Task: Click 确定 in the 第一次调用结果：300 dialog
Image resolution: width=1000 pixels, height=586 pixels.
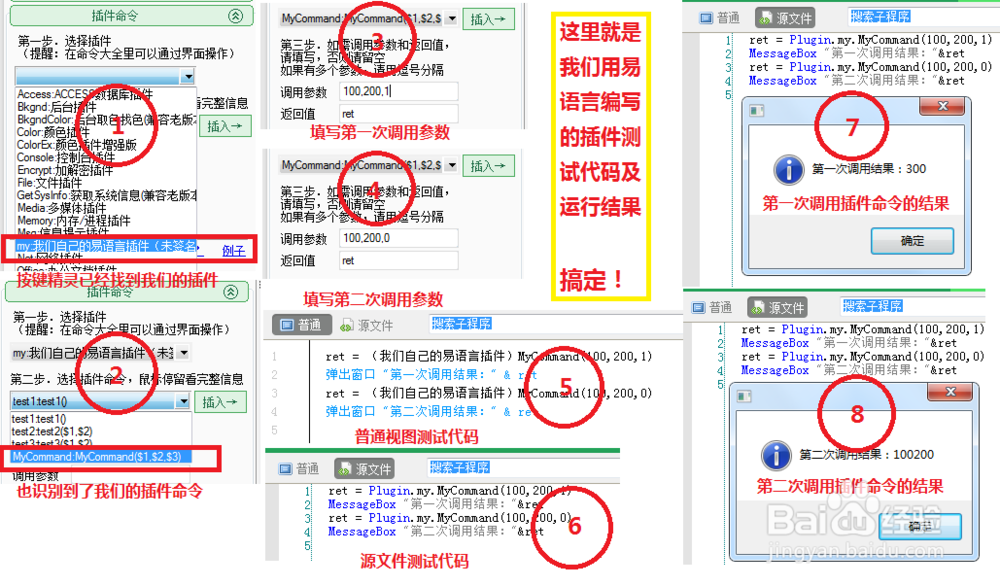Action: pos(912,241)
